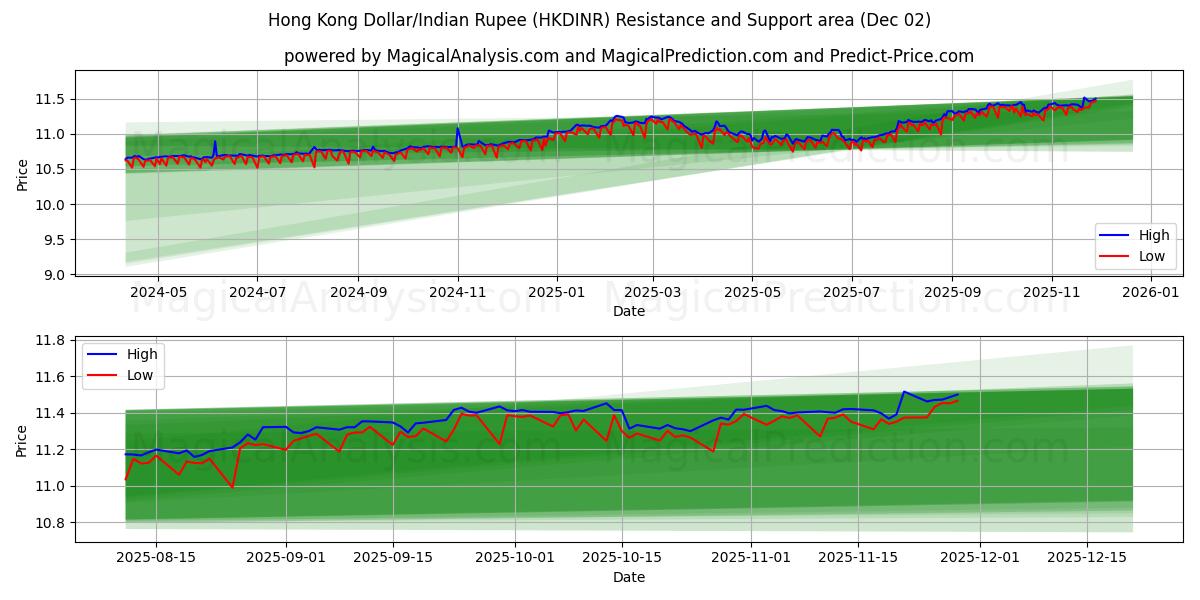Expand the bottom chart's legend box

point(125,364)
